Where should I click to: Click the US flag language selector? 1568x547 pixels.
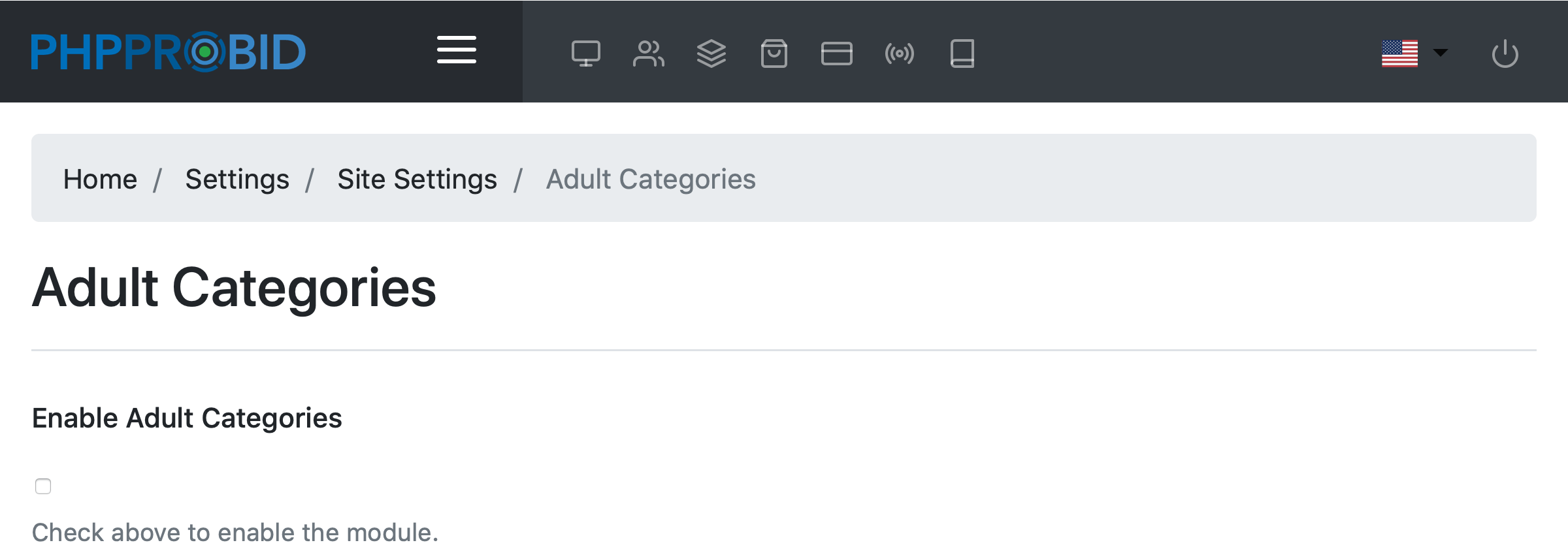point(1399,54)
